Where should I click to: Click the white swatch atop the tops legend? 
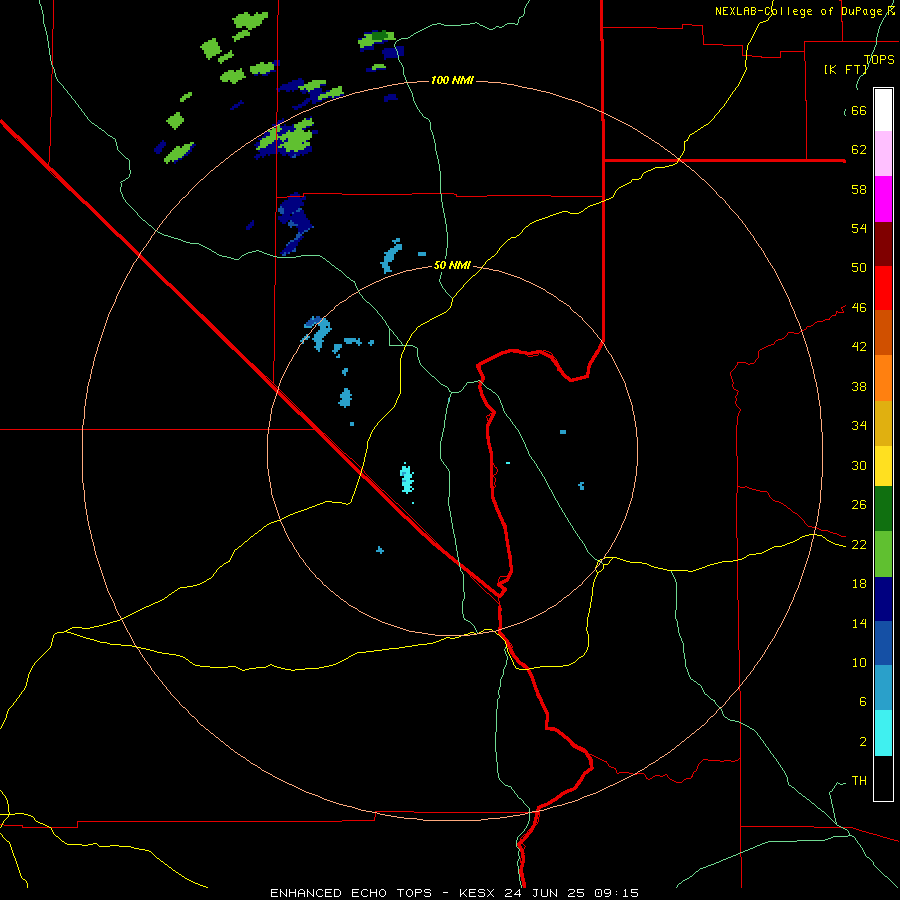pyautogui.click(x=883, y=110)
